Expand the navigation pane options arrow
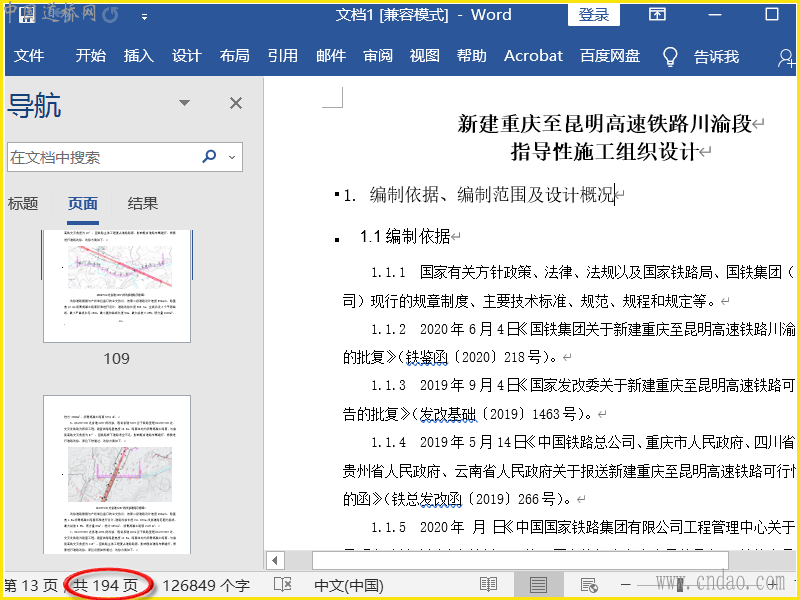The image size is (800, 600). coord(184,103)
